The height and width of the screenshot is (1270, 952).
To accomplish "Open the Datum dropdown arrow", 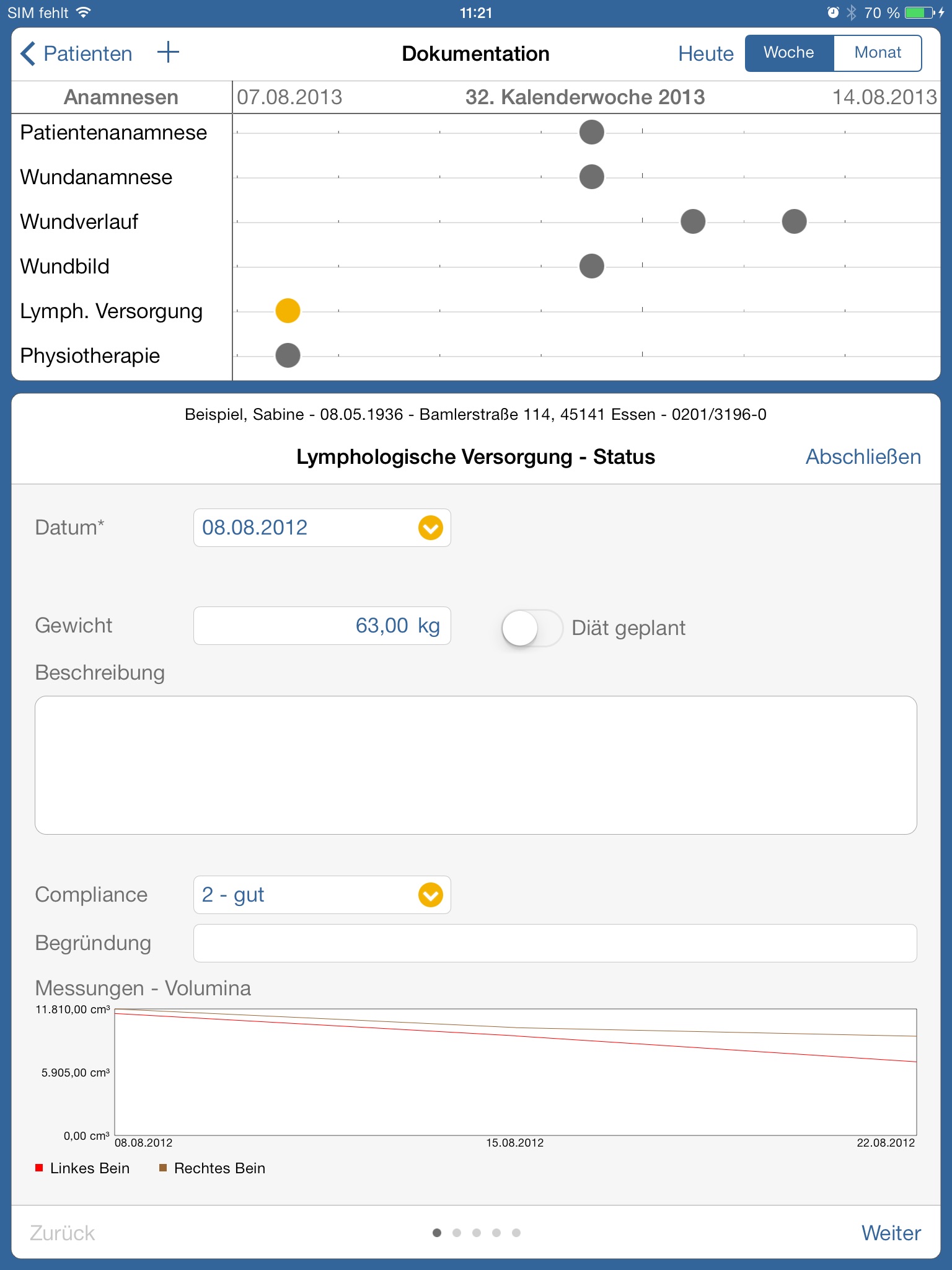I will coord(430,528).
